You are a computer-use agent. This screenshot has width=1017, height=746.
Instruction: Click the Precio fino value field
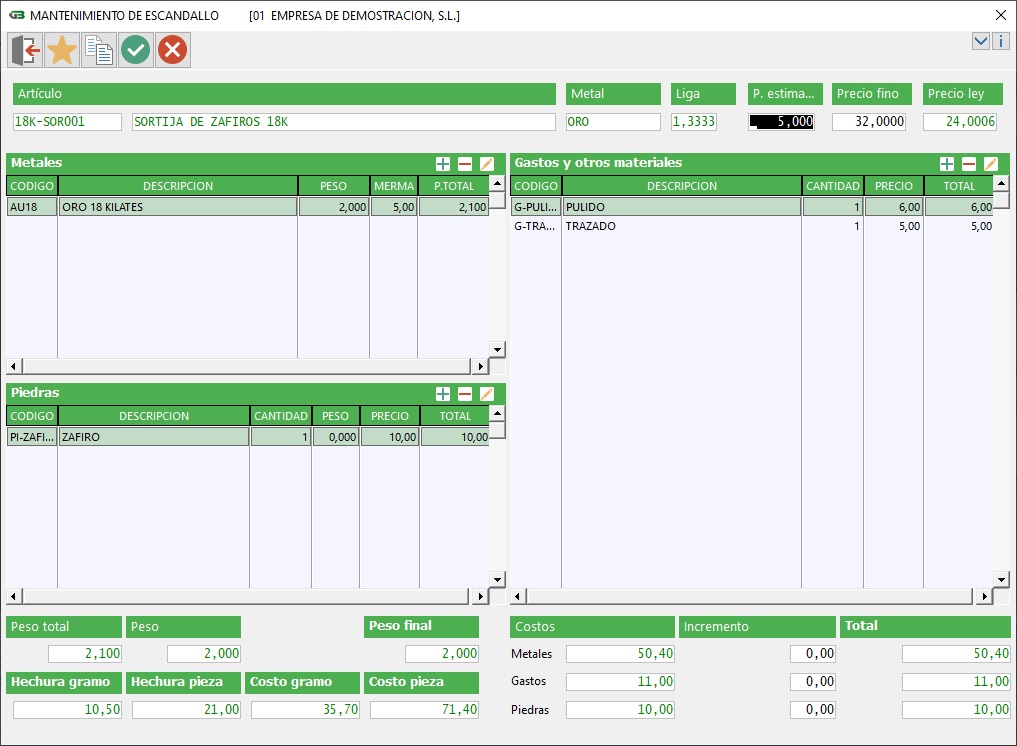click(x=869, y=122)
